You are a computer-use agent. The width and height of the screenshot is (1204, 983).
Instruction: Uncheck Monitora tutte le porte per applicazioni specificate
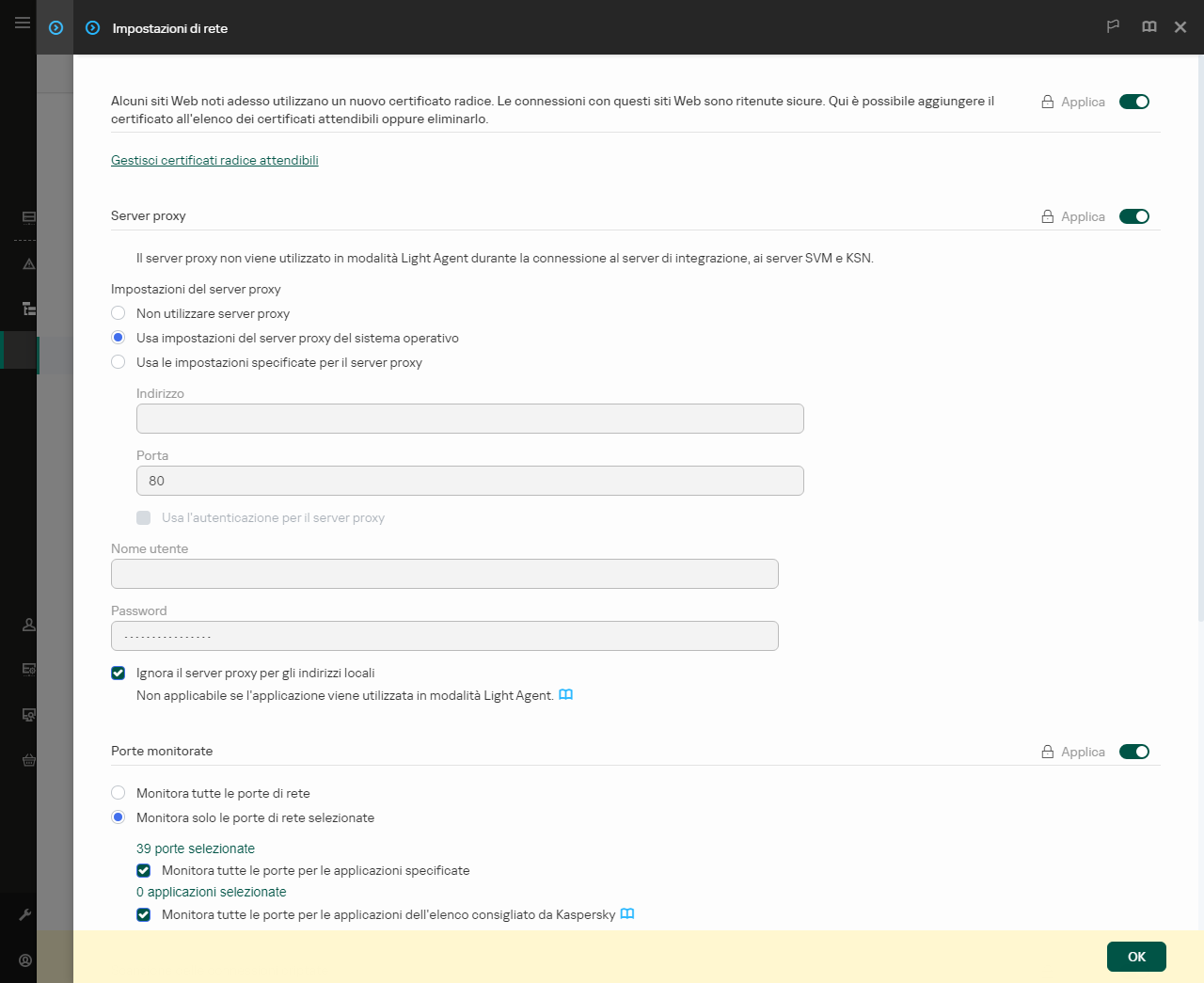pos(143,870)
